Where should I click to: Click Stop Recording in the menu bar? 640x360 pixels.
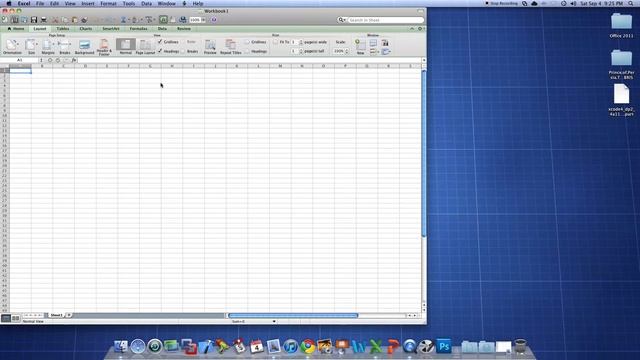coord(501,3)
